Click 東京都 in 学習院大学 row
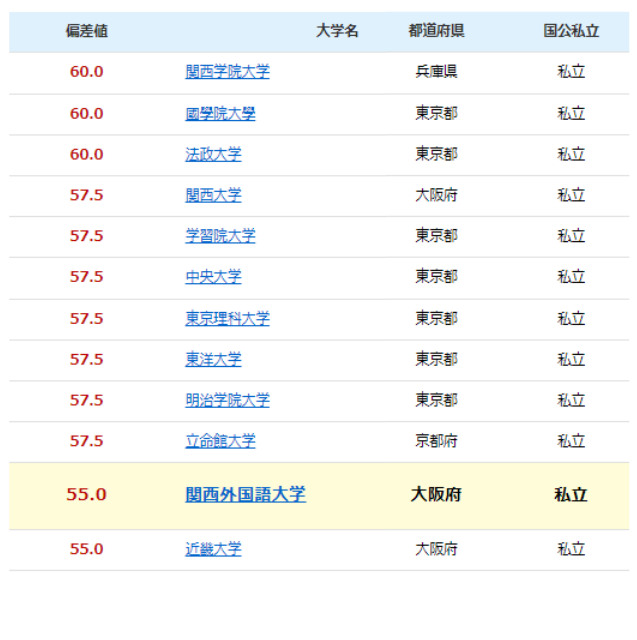This screenshot has height=640, width=637. (x=436, y=236)
